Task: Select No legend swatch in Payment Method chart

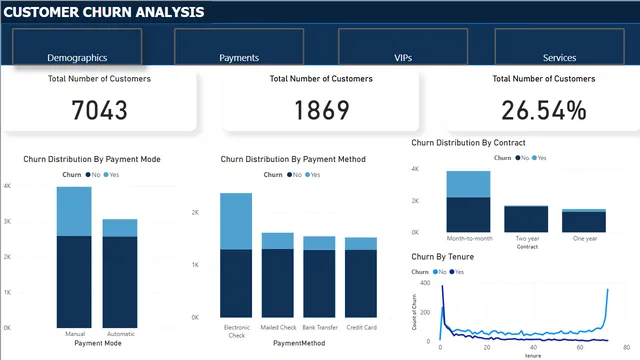Action: point(289,175)
